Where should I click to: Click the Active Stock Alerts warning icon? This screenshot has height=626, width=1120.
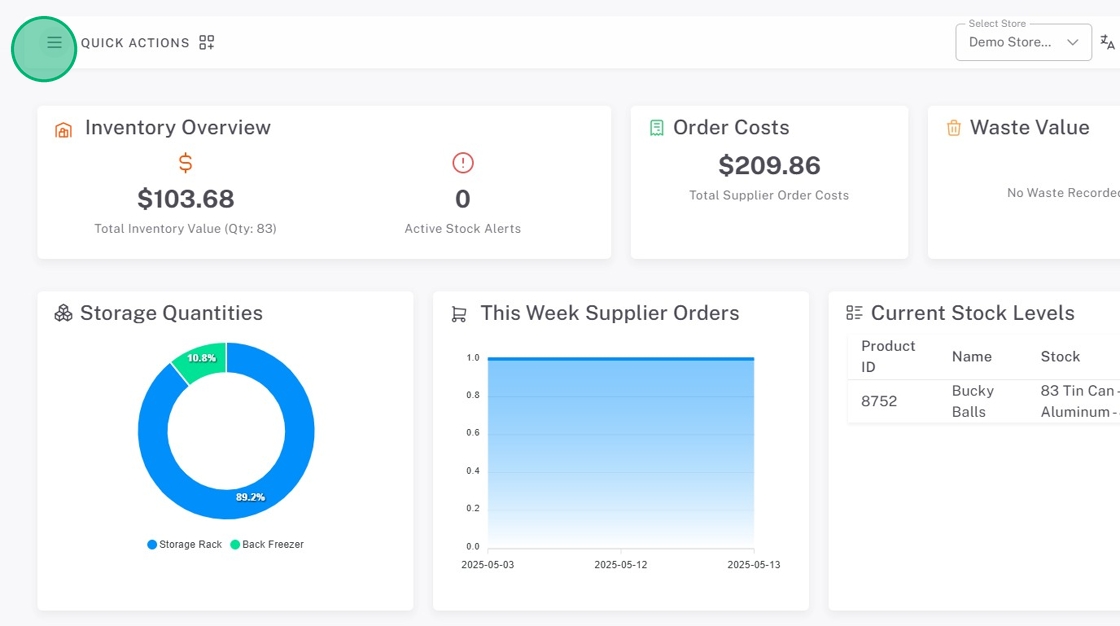[462, 163]
